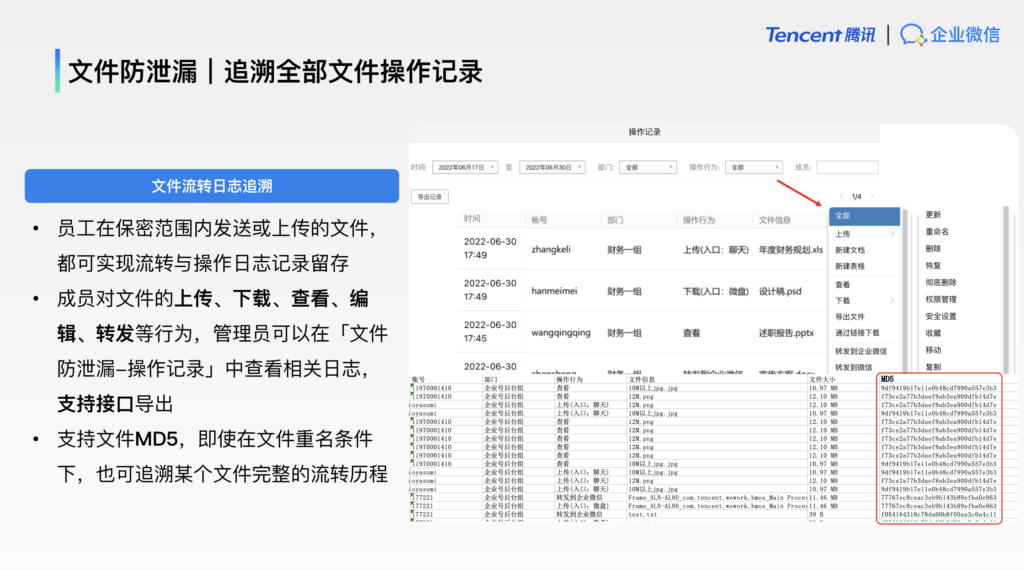Select 安全设置 in the action list
The image size is (1024, 570).
pos(940,317)
